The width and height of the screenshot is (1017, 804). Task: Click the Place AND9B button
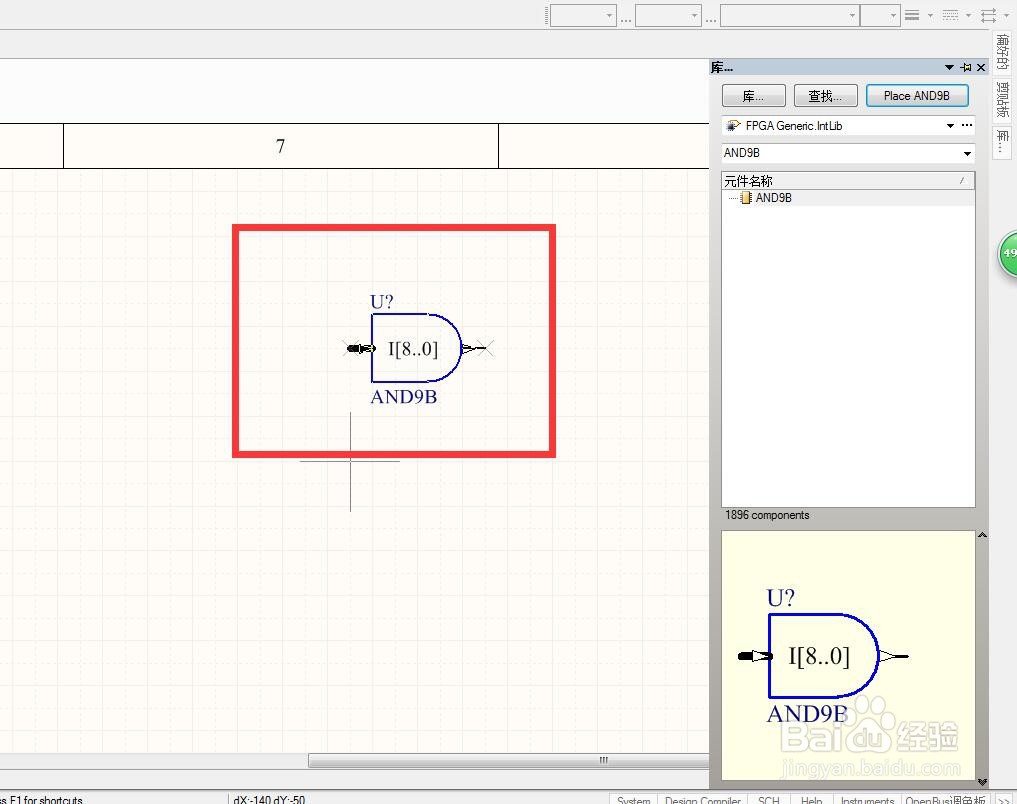tap(917, 96)
